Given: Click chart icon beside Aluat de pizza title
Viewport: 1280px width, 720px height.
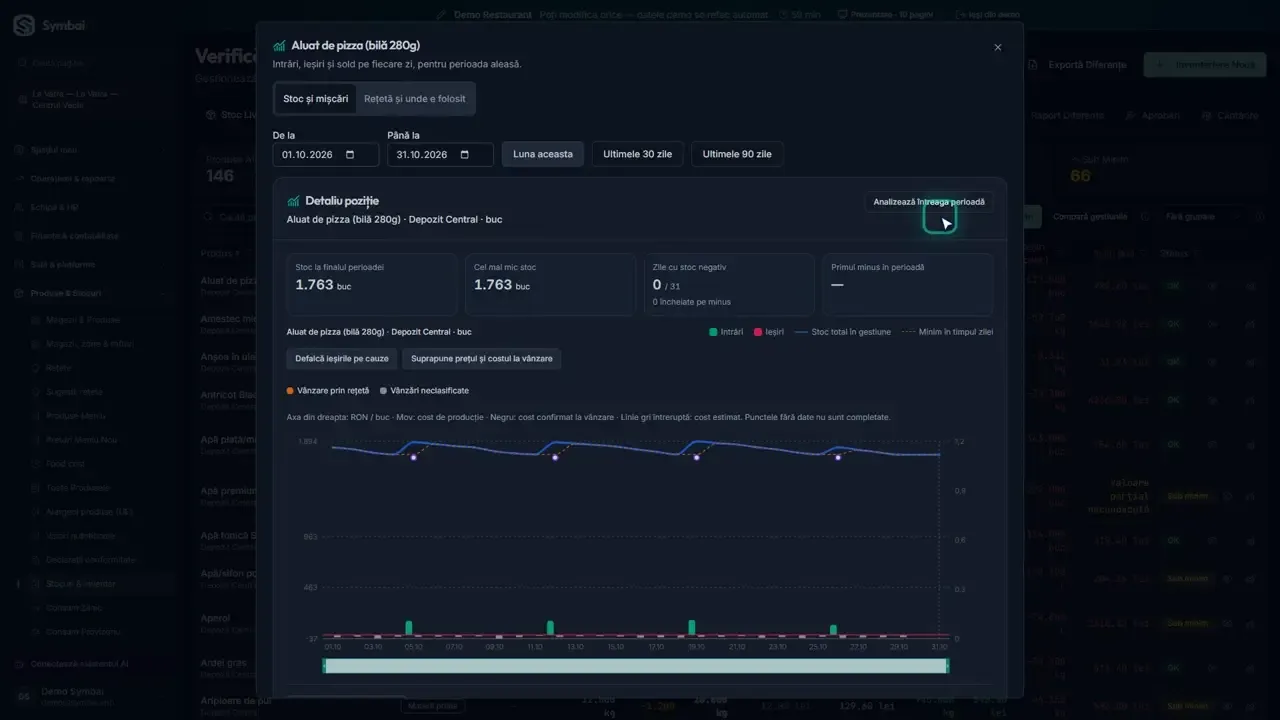Looking at the screenshot, I should pos(279,46).
